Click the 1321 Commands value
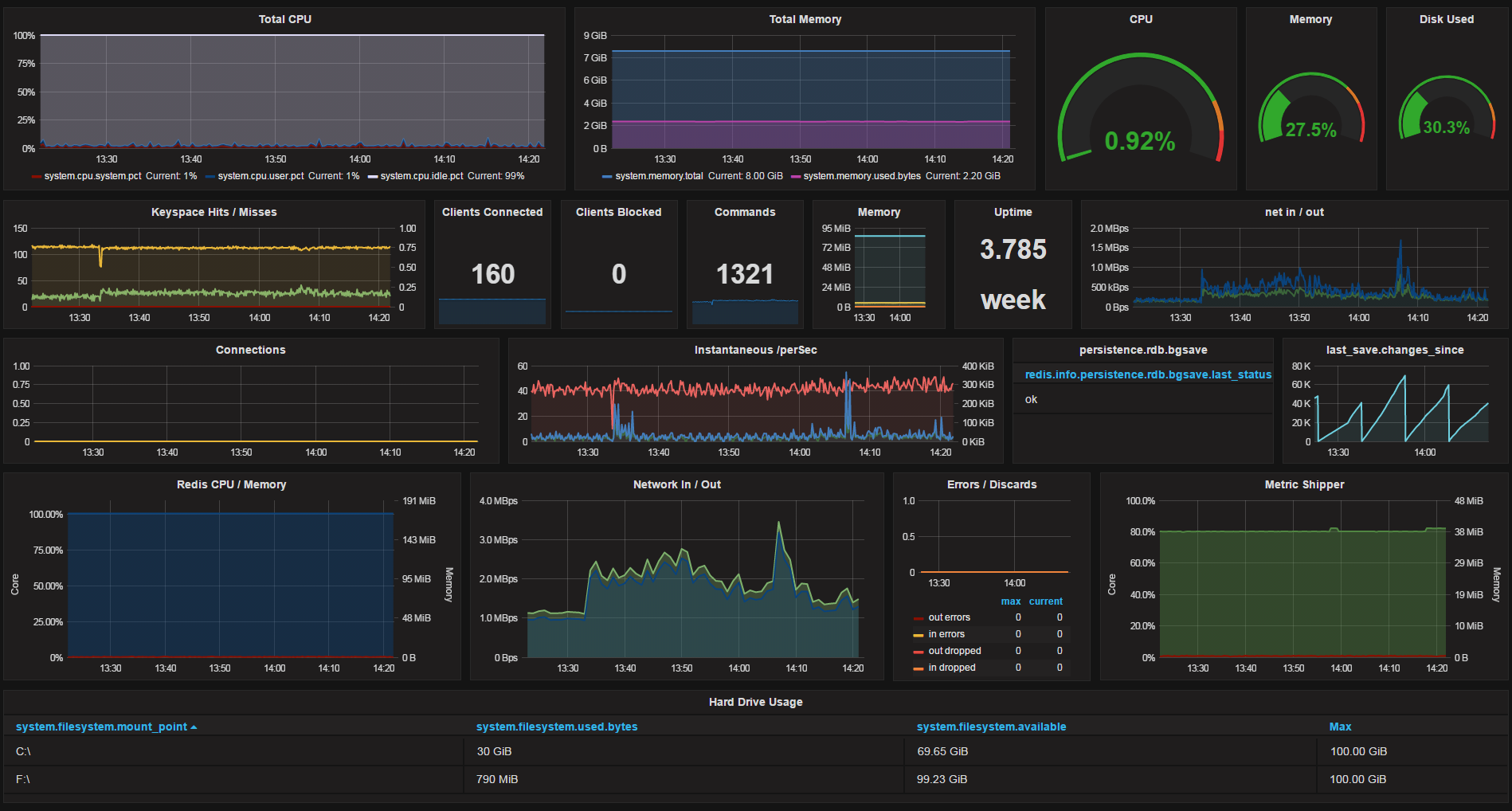This screenshot has height=811, width=1512. [x=744, y=274]
